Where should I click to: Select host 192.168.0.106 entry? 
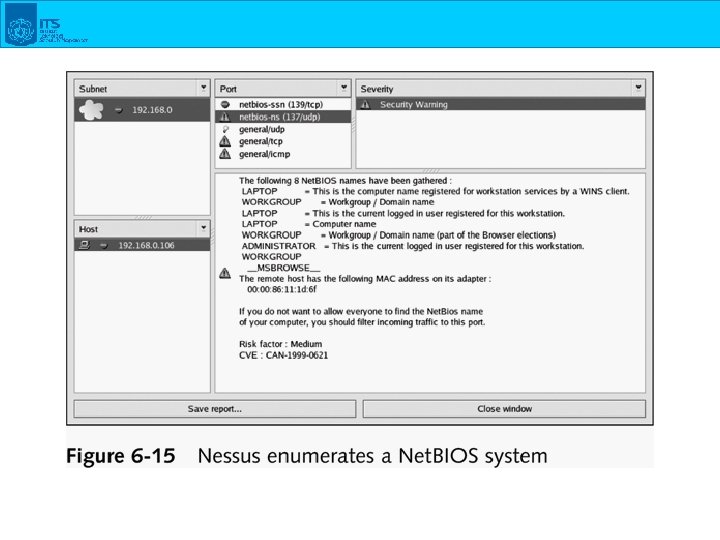pyautogui.click(x=142, y=245)
